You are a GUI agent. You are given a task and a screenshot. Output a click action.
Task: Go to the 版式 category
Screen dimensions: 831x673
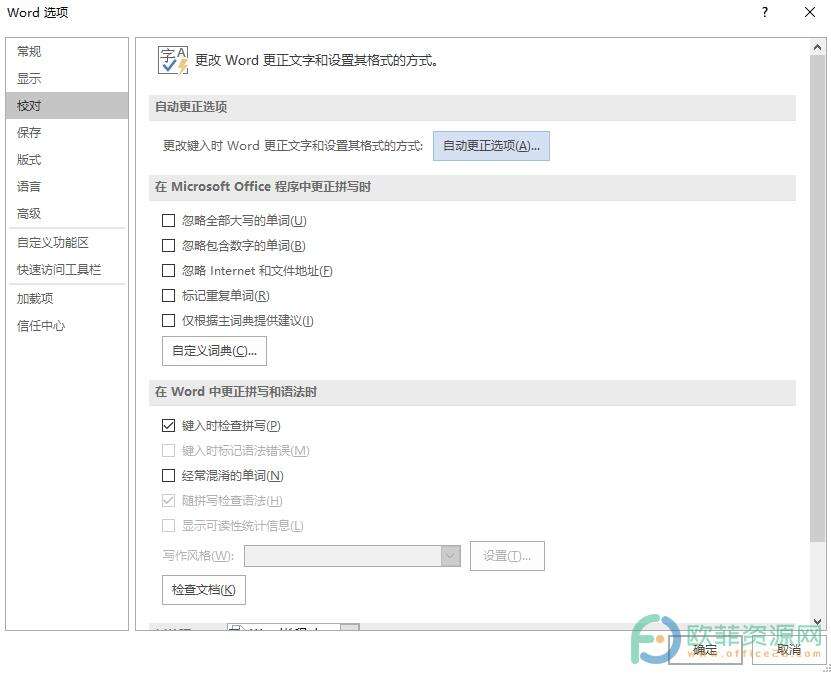(x=67, y=160)
